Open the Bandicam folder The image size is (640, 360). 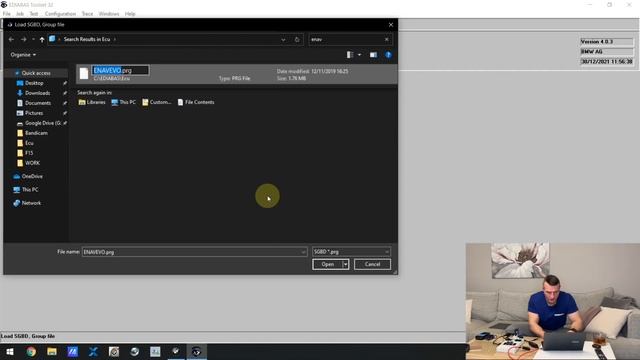36,133
